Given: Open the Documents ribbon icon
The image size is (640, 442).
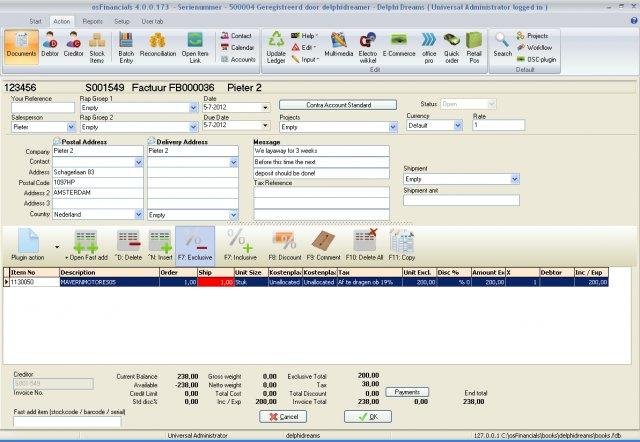Looking at the screenshot, I should coord(22,46).
